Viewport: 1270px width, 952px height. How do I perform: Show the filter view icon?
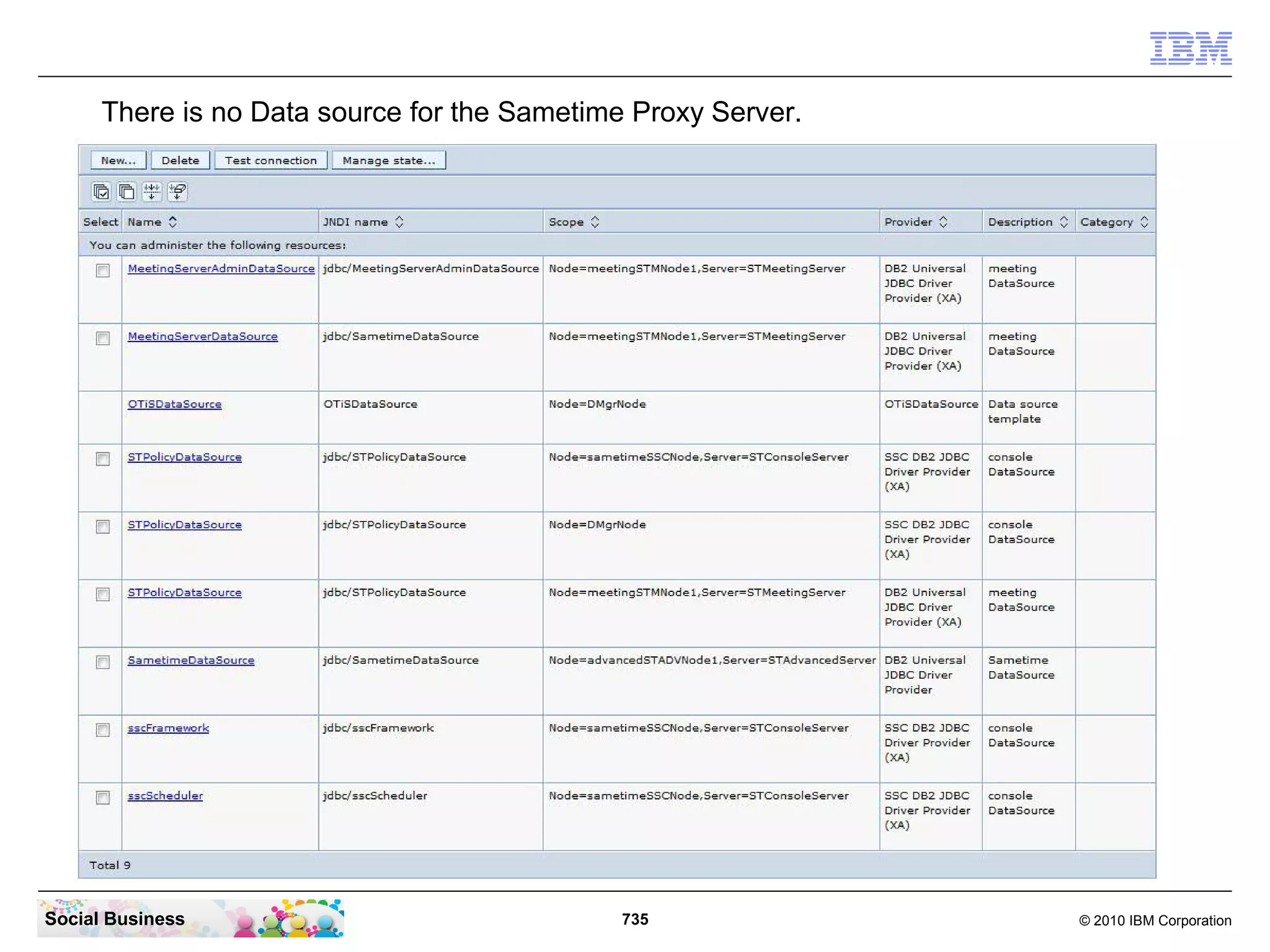152,192
